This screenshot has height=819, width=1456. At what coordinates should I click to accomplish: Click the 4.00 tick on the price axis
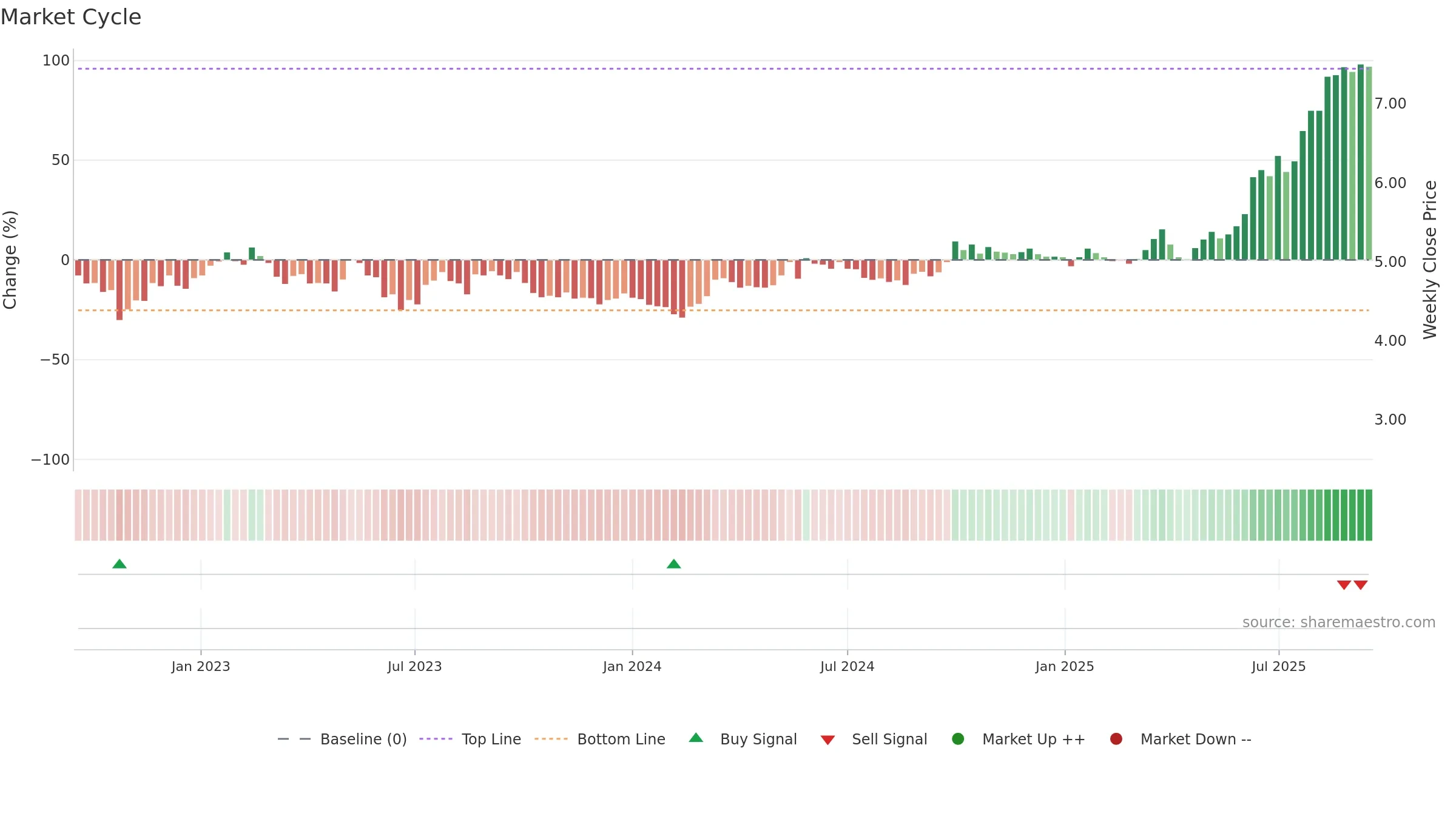(x=1390, y=341)
